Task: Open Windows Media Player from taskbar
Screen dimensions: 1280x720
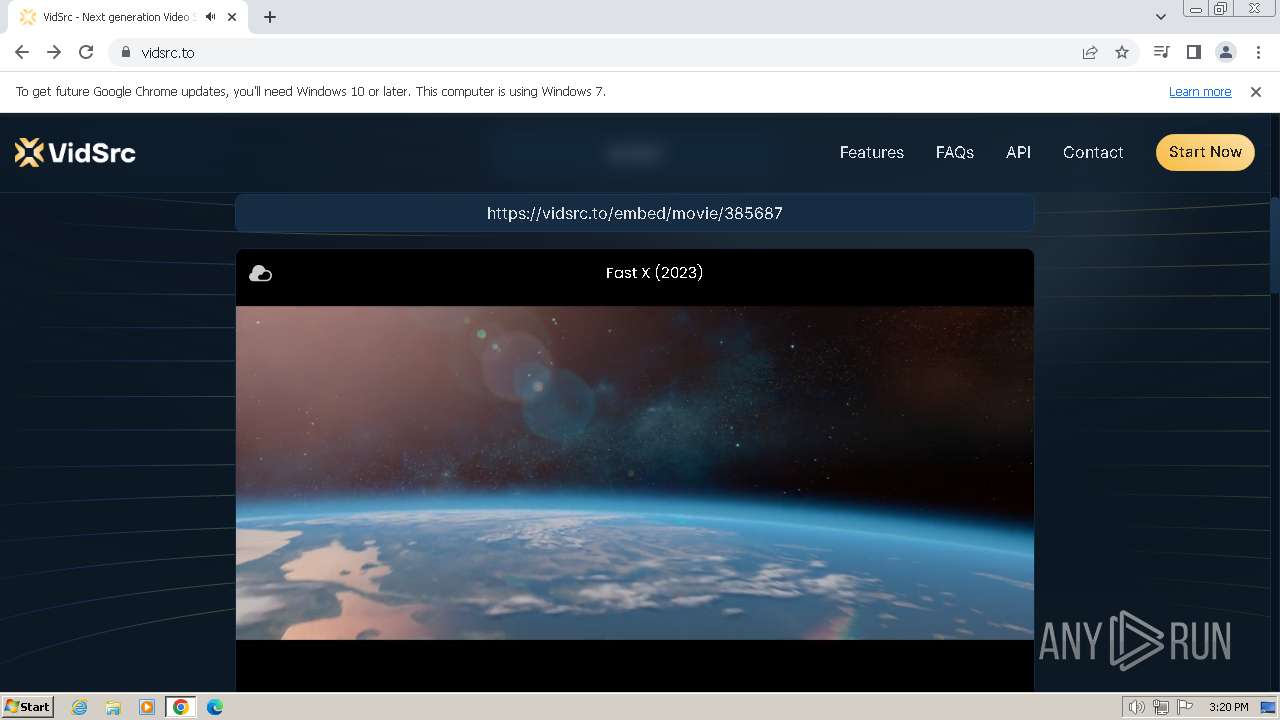Action: [147, 707]
